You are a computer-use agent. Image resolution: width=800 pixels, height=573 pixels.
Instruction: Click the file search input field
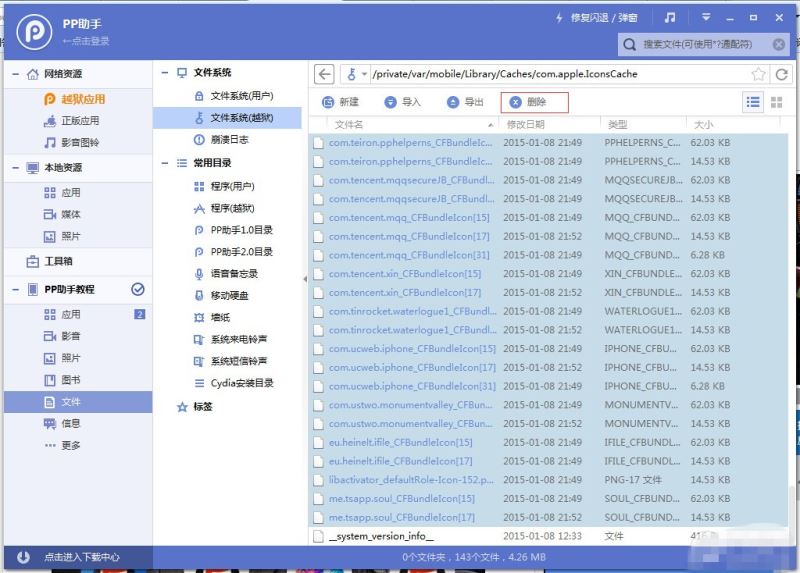point(705,44)
